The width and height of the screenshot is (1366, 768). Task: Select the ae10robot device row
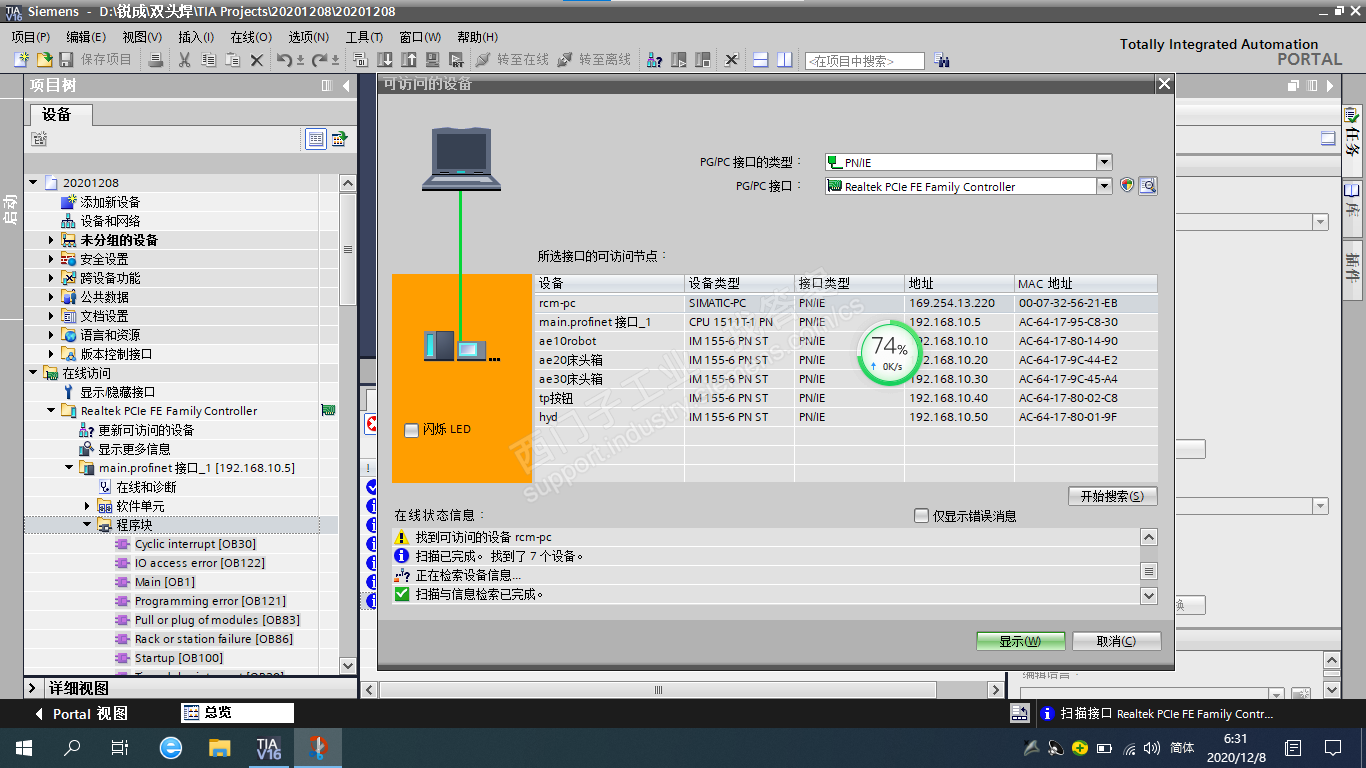point(847,341)
